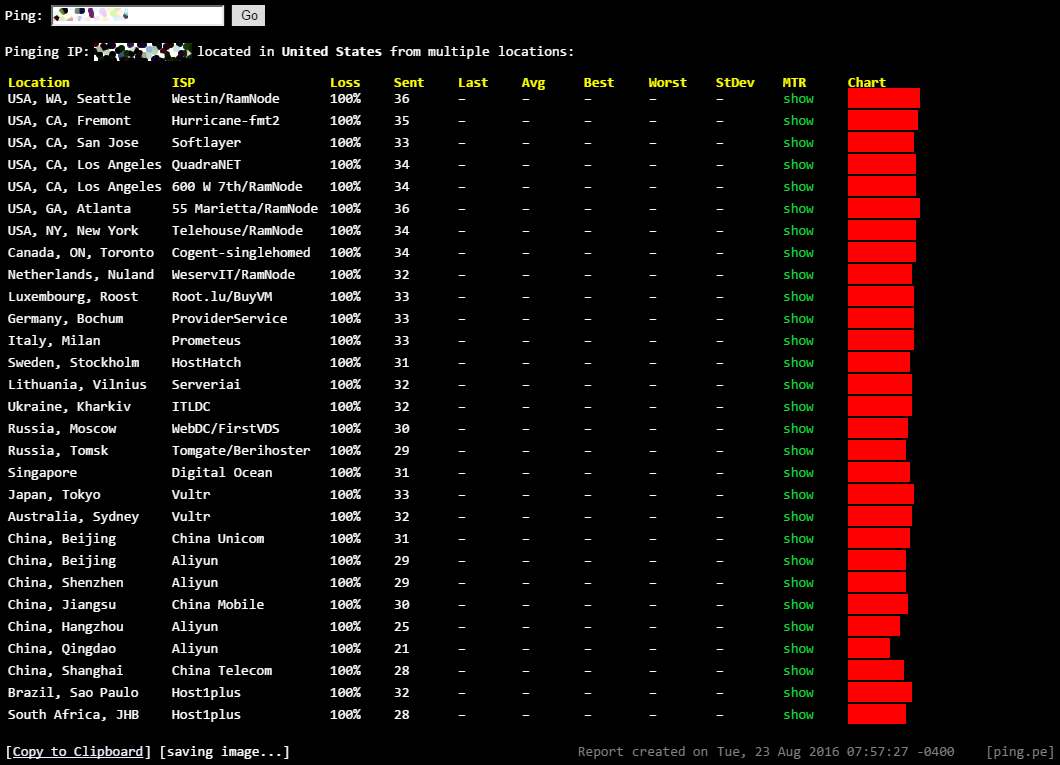The width and height of the screenshot is (1060, 765).
Task: Show MTR for Singapore Digital Ocean
Action: 798,473
